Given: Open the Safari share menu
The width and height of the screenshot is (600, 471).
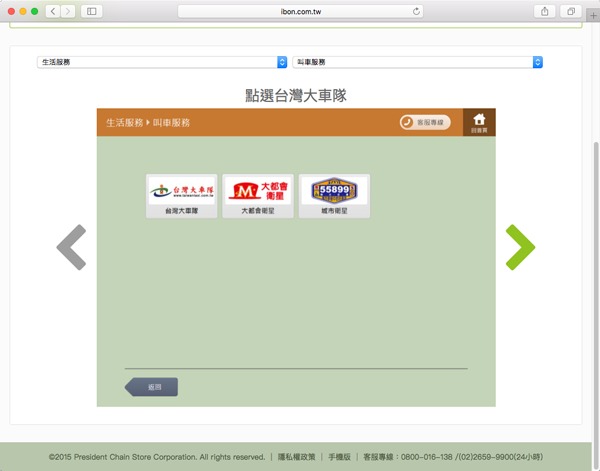Looking at the screenshot, I should tap(545, 11).
